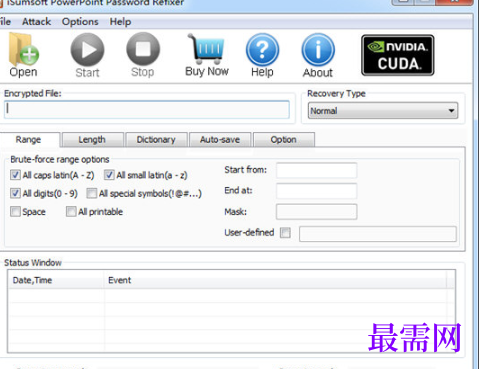Click the Buy Now shopping cart

(207, 55)
